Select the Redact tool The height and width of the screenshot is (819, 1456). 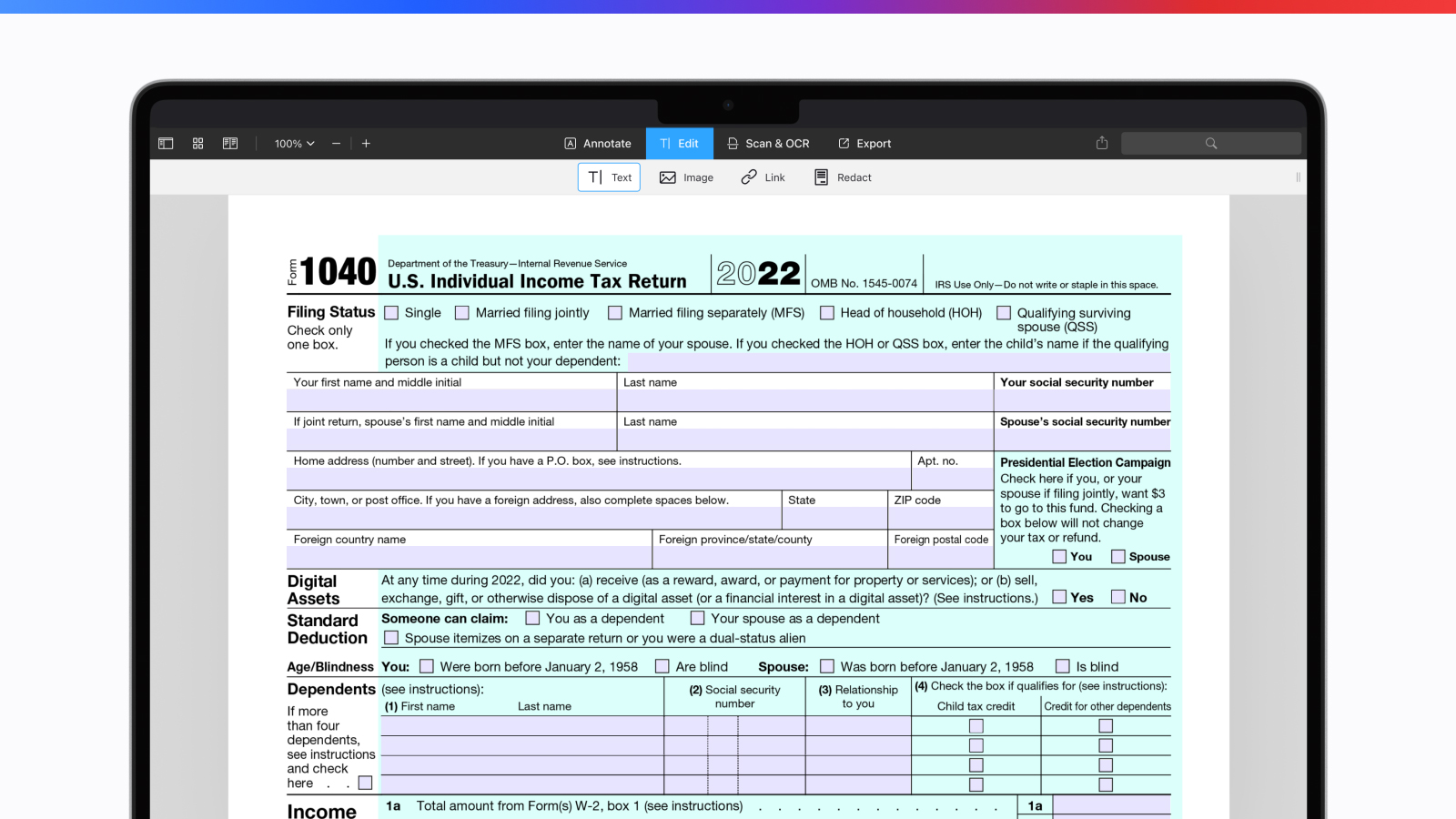(x=842, y=177)
